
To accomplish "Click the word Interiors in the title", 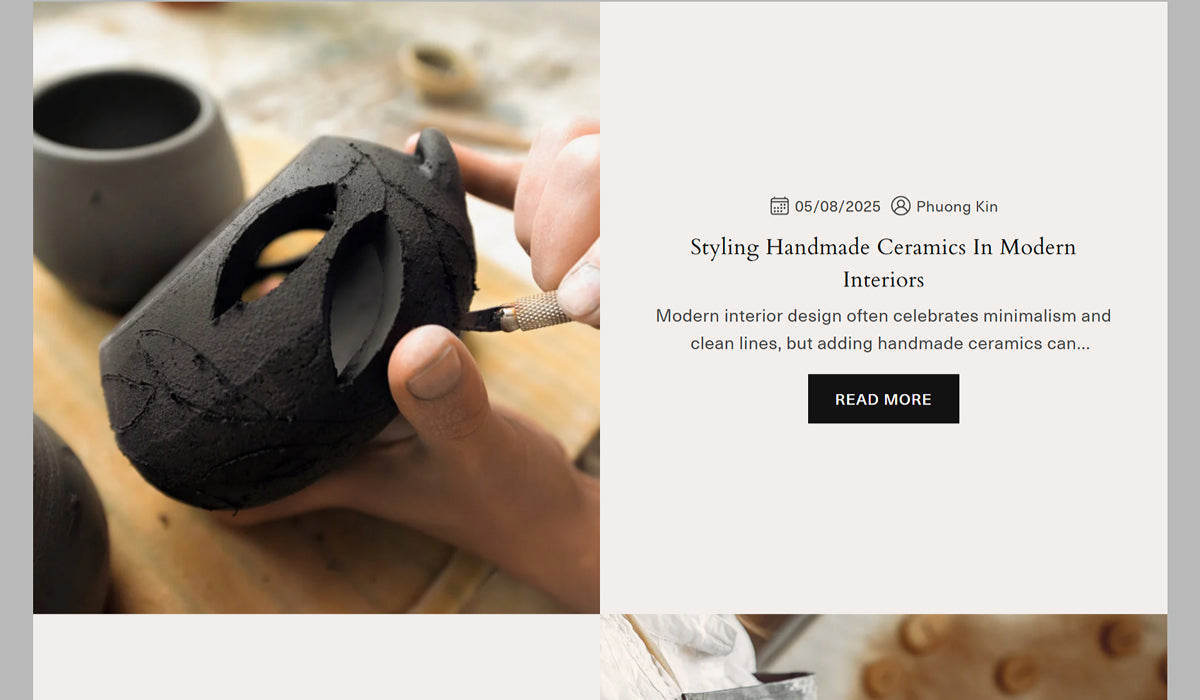I will (883, 279).
